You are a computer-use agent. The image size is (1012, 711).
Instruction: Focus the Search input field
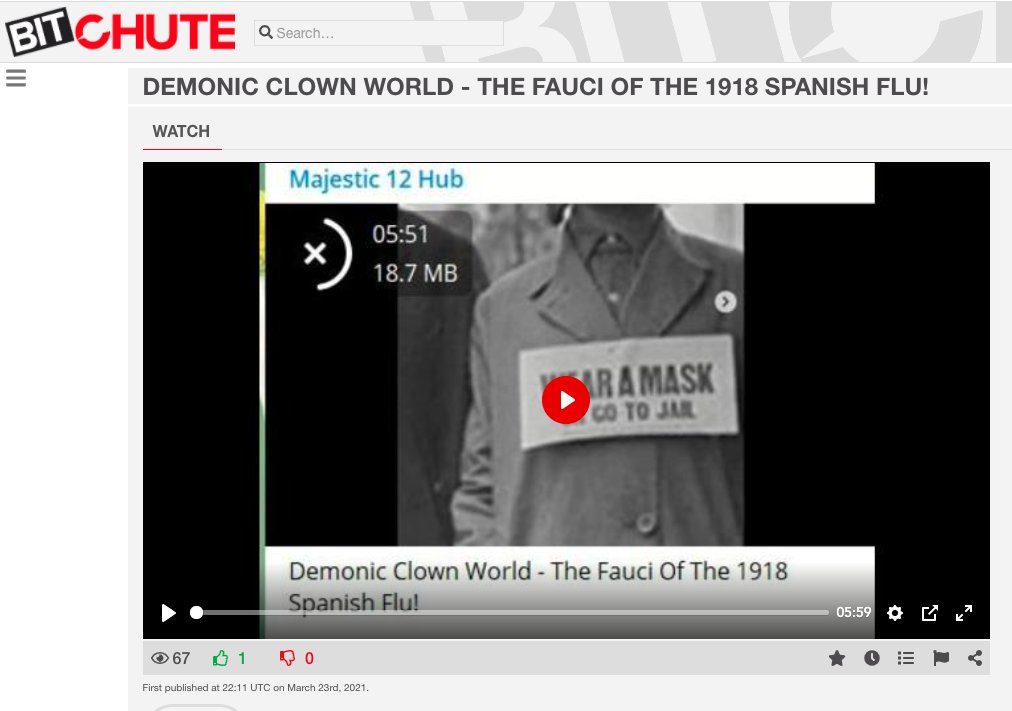coord(379,33)
